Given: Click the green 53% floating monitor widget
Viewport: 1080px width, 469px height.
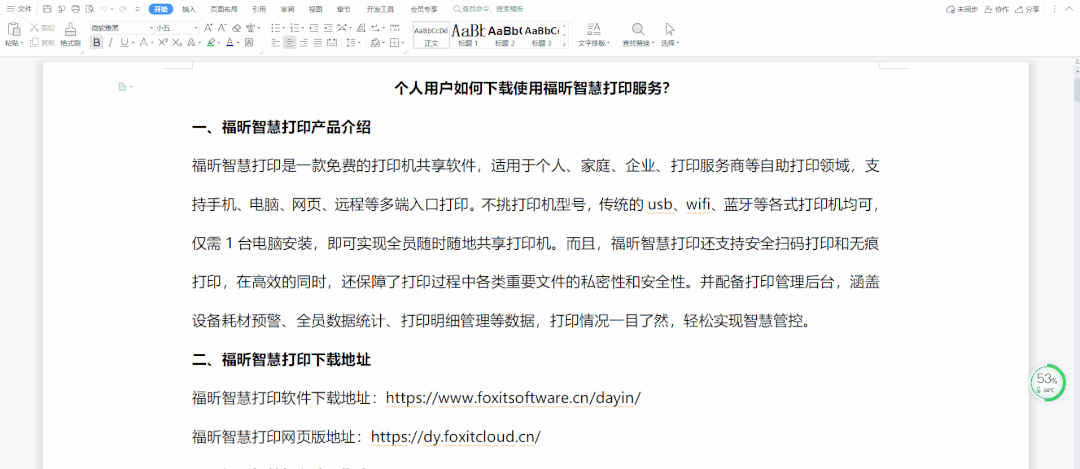Looking at the screenshot, I should tap(1047, 382).
